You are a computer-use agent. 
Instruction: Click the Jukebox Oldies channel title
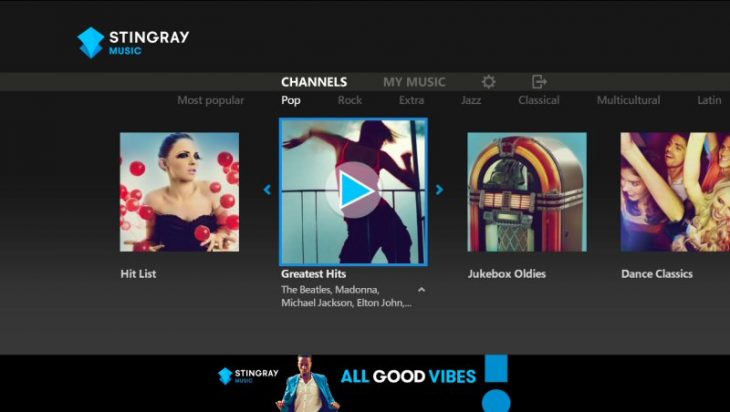pos(507,274)
